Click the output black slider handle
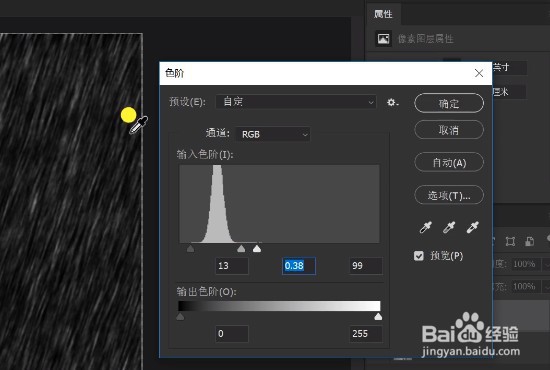550x370 pixels. 180,317
